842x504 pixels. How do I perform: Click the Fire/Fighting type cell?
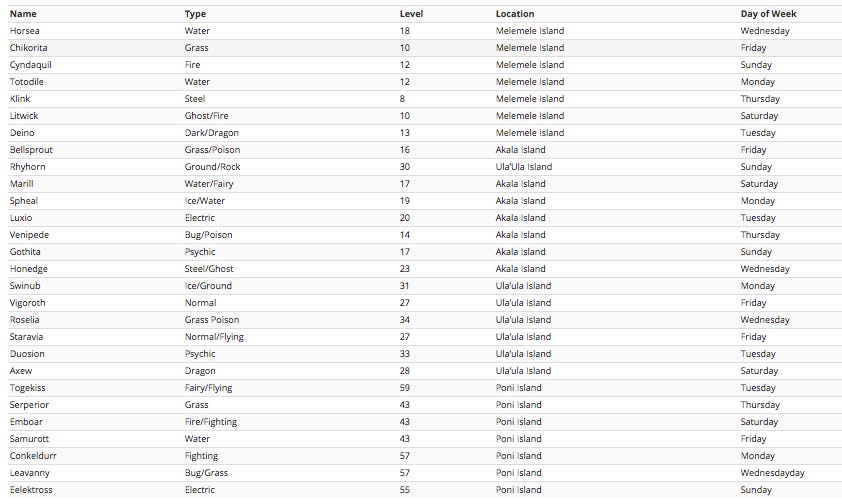pyautogui.click(x=211, y=422)
